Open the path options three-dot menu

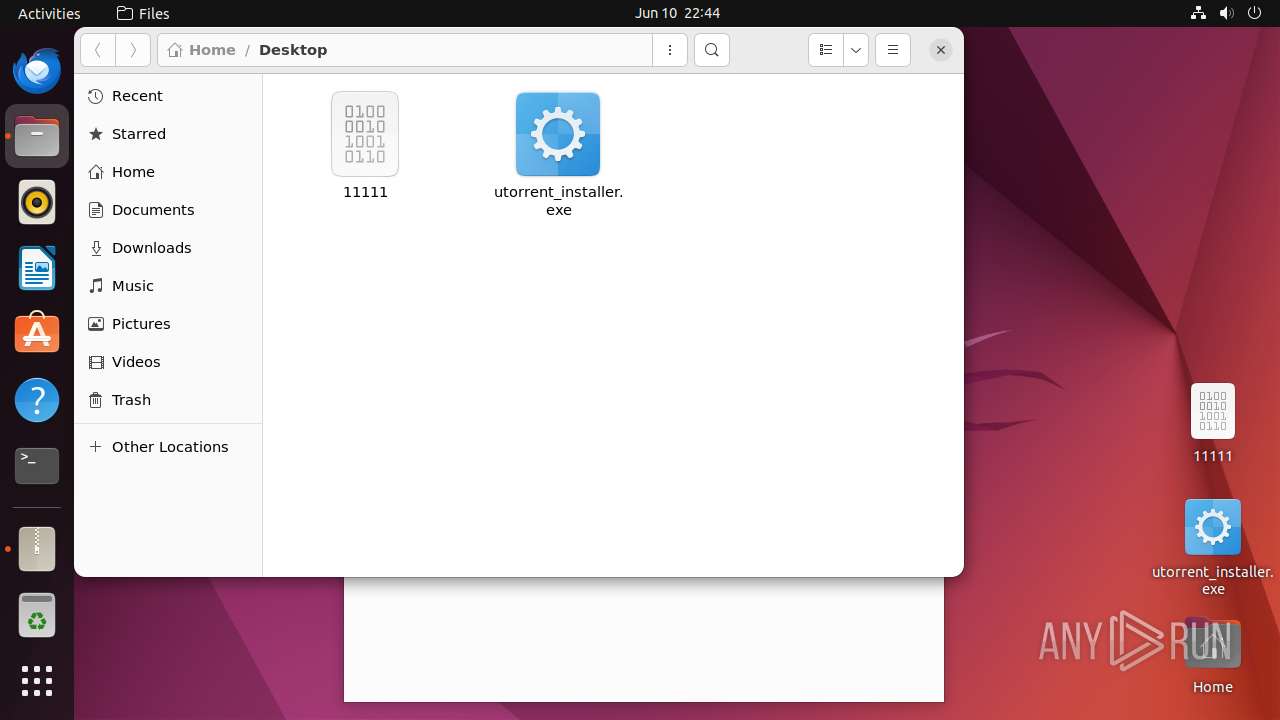[x=670, y=50]
